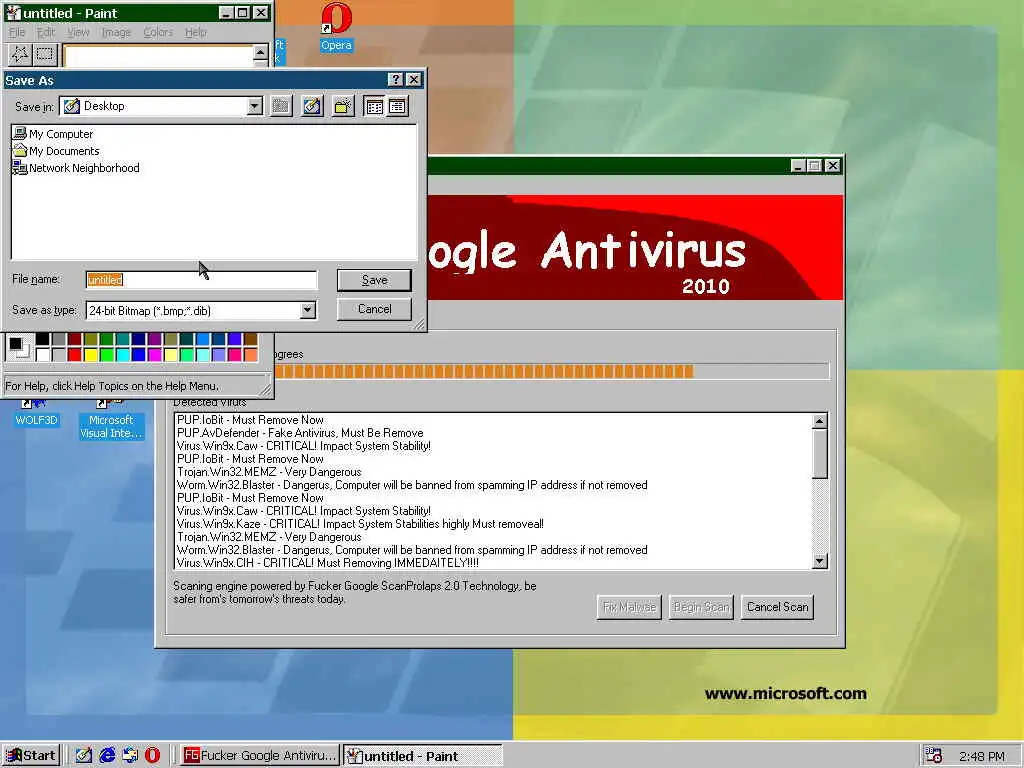Click Save in the Save As dialog
Screen dimensions: 1024x768
coord(374,280)
